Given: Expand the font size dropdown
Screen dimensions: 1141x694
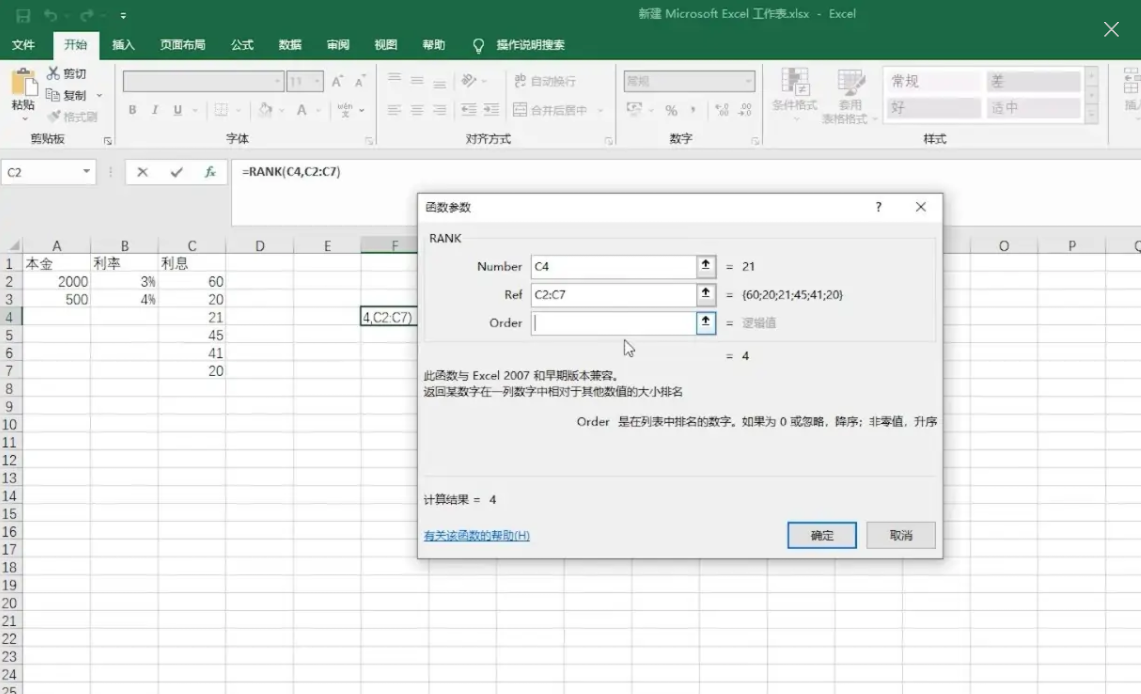Looking at the screenshot, I should point(318,82).
